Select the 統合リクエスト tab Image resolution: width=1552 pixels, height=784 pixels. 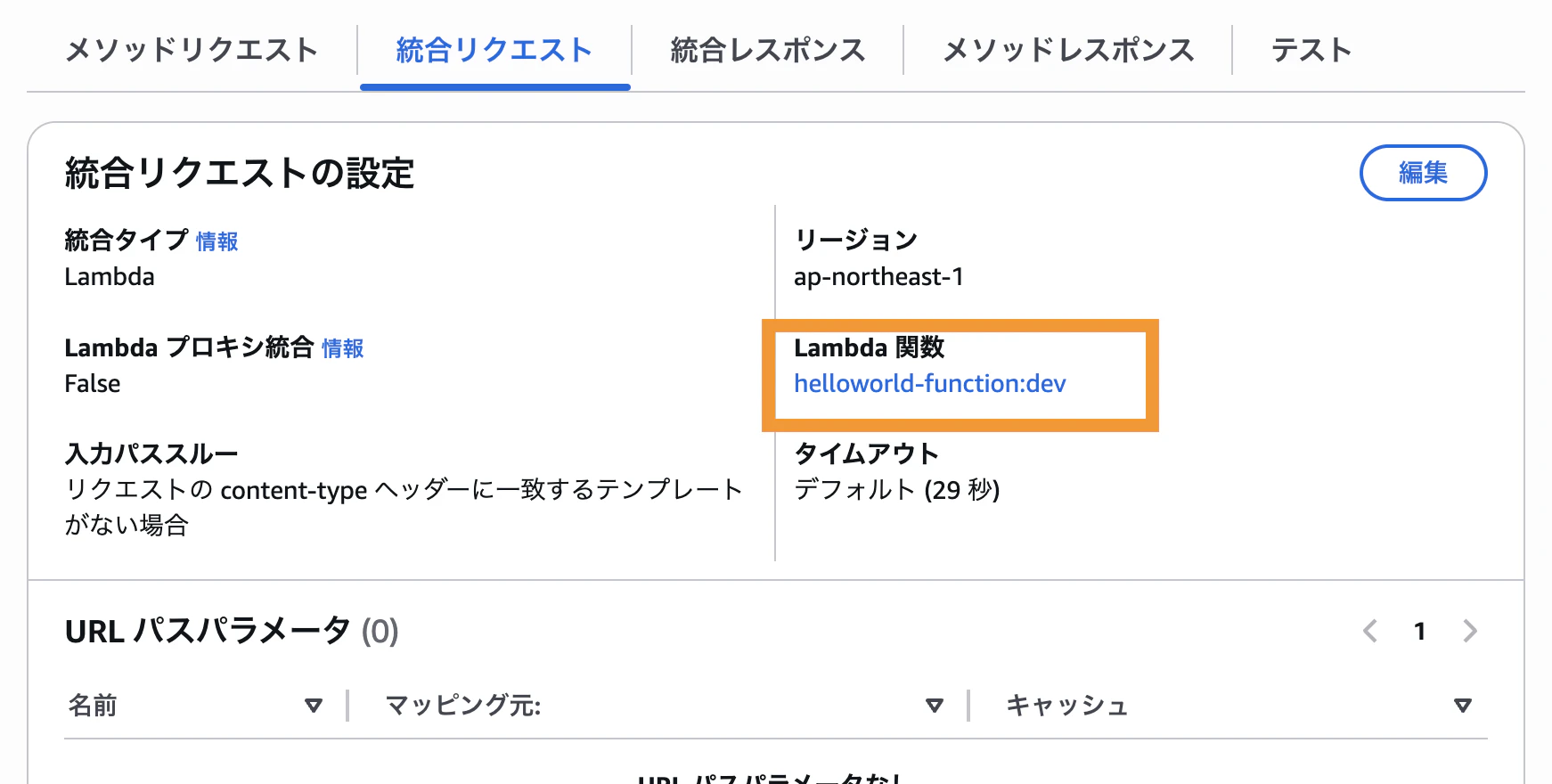tap(494, 50)
